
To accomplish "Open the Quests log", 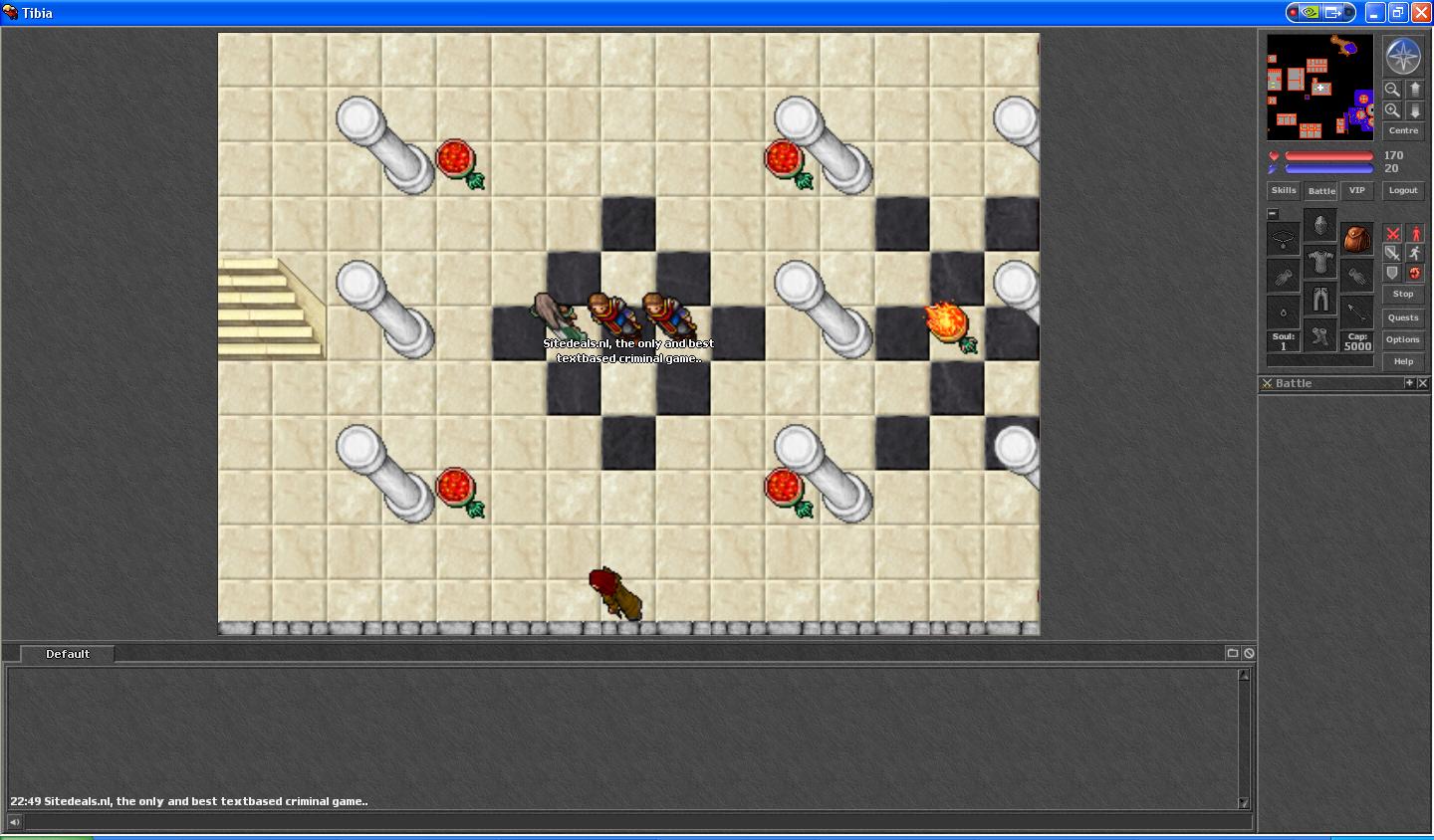I will point(1403,317).
